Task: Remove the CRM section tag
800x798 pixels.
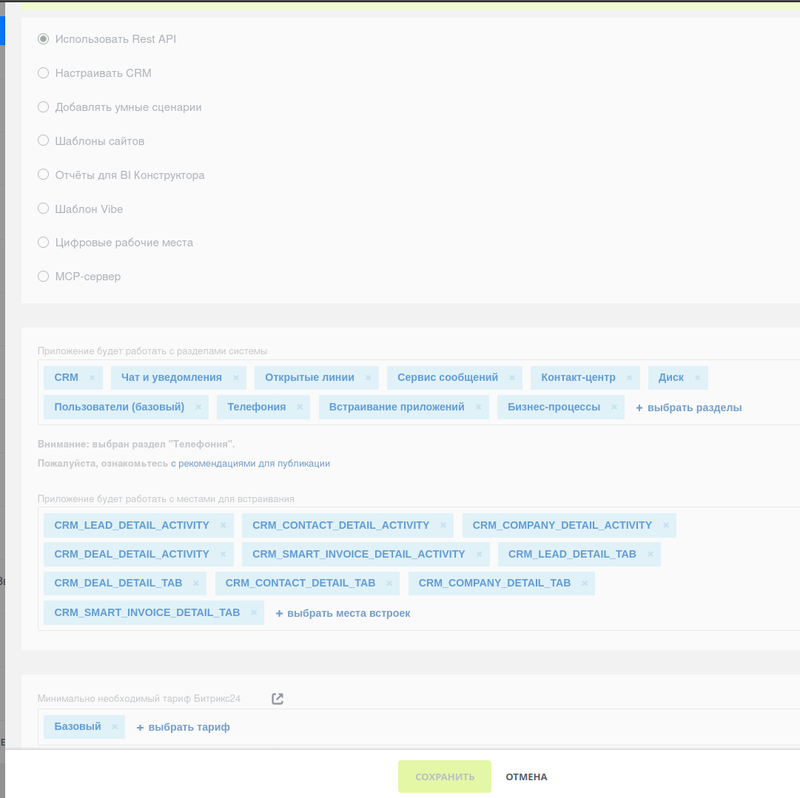Action: [92, 377]
